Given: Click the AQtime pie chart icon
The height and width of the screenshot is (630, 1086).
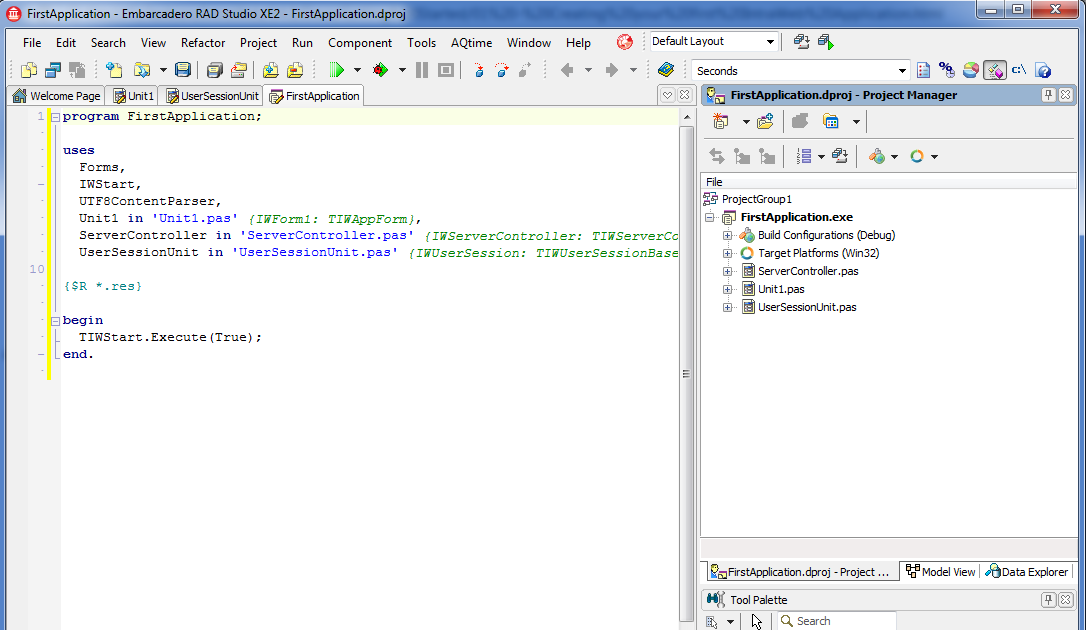Looking at the screenshot, I should point(971,70).
